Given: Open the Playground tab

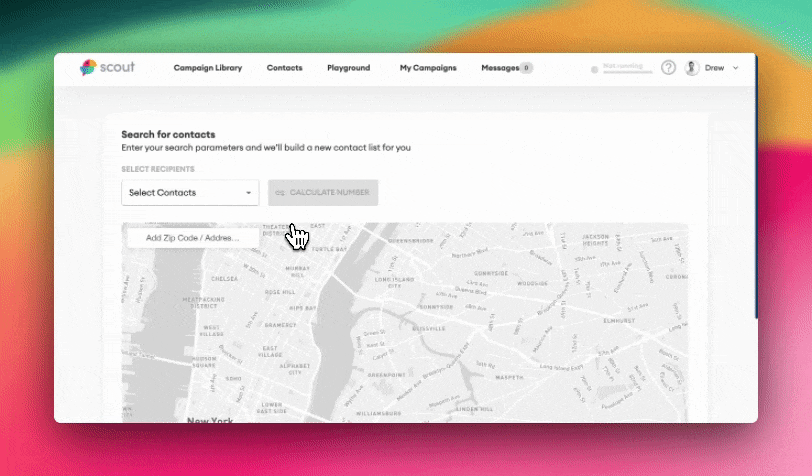Looking at the screenshot, I should point(349,68).
